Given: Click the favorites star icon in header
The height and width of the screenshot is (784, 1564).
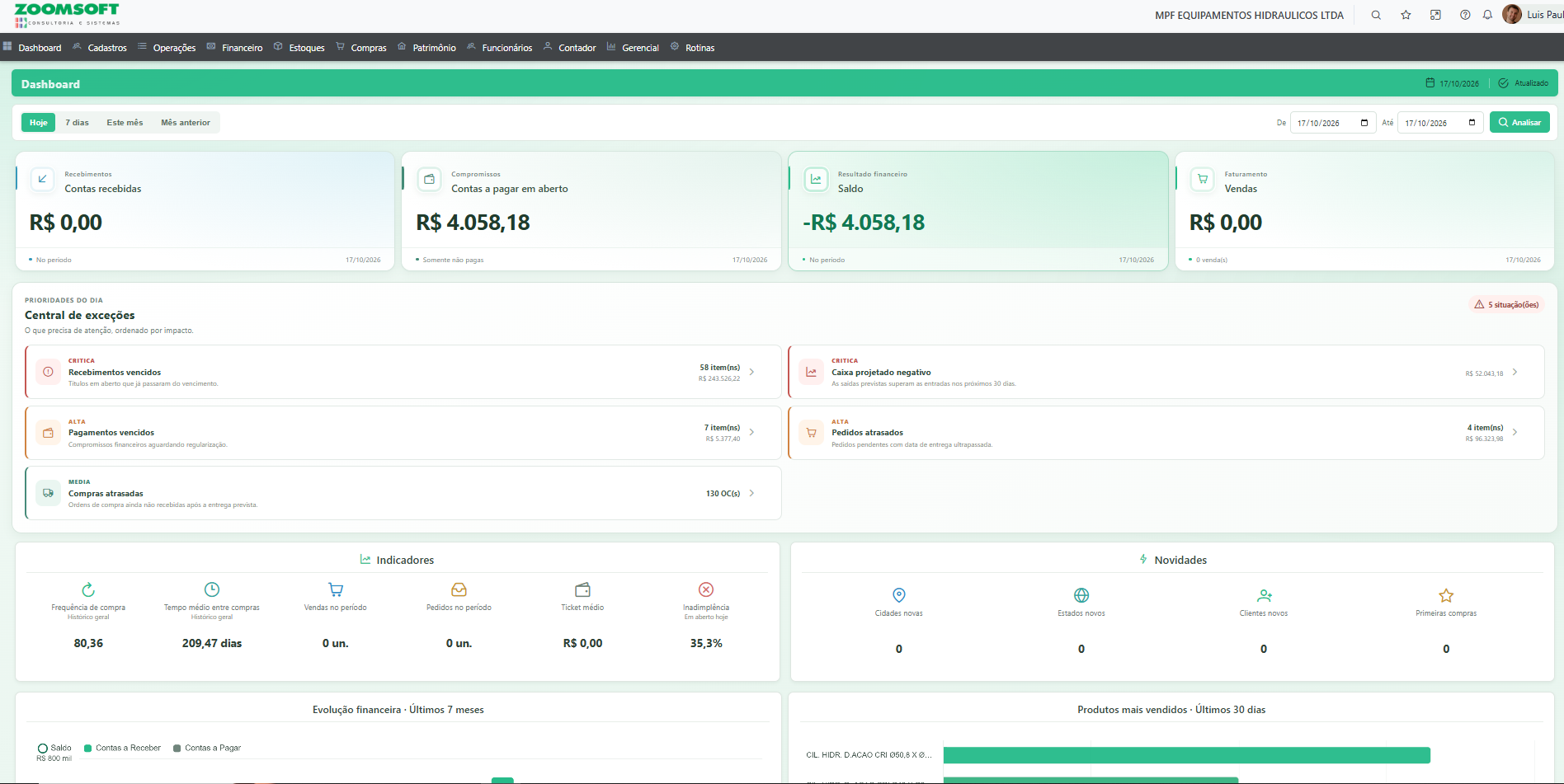Looking at the screenshot, I should pos(1406,15).
